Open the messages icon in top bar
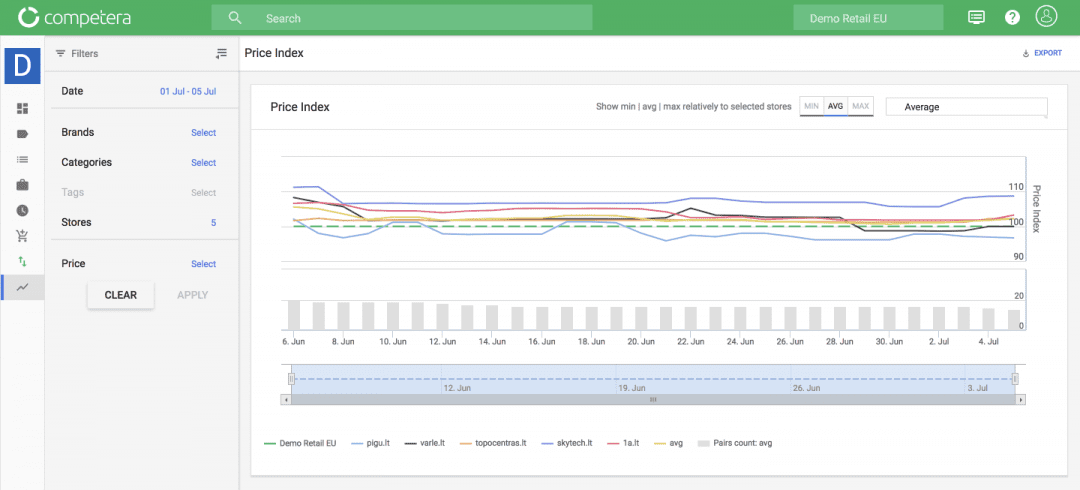This screenshot has width=1080, height=490. coord(976,18)
